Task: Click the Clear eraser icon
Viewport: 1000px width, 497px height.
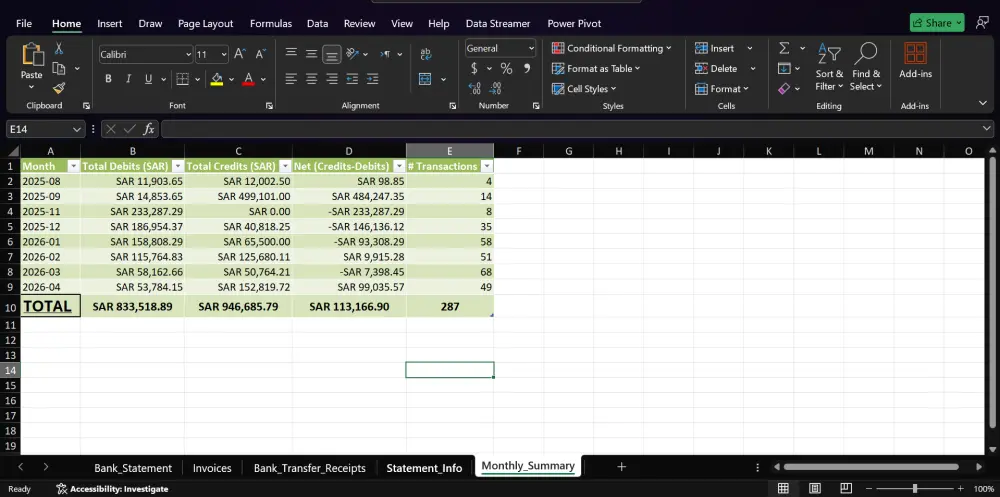Action: pyautogui.click(x=784, y=89)
